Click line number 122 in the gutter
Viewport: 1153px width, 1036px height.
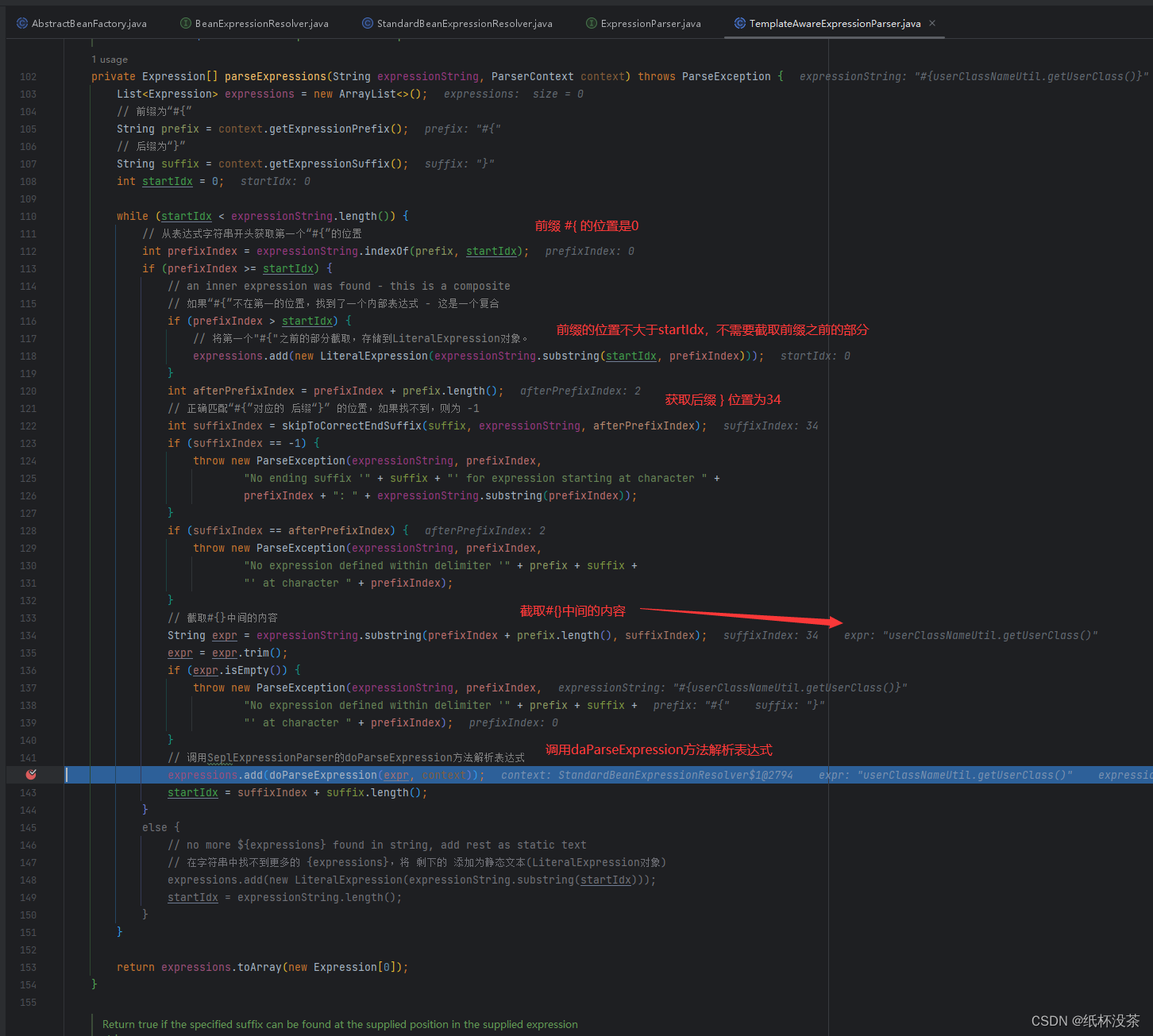28,426
